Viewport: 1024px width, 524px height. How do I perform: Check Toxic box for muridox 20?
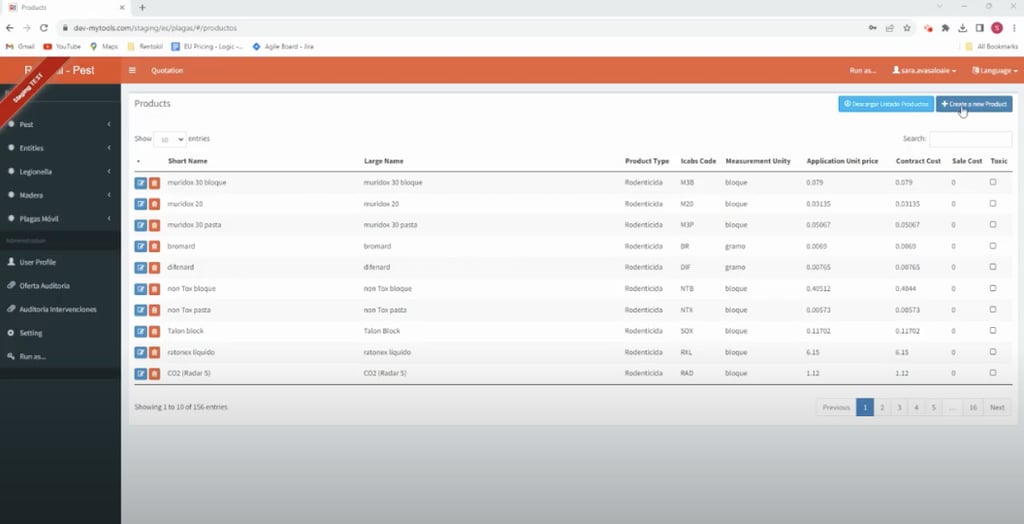[x=993, y=203]
